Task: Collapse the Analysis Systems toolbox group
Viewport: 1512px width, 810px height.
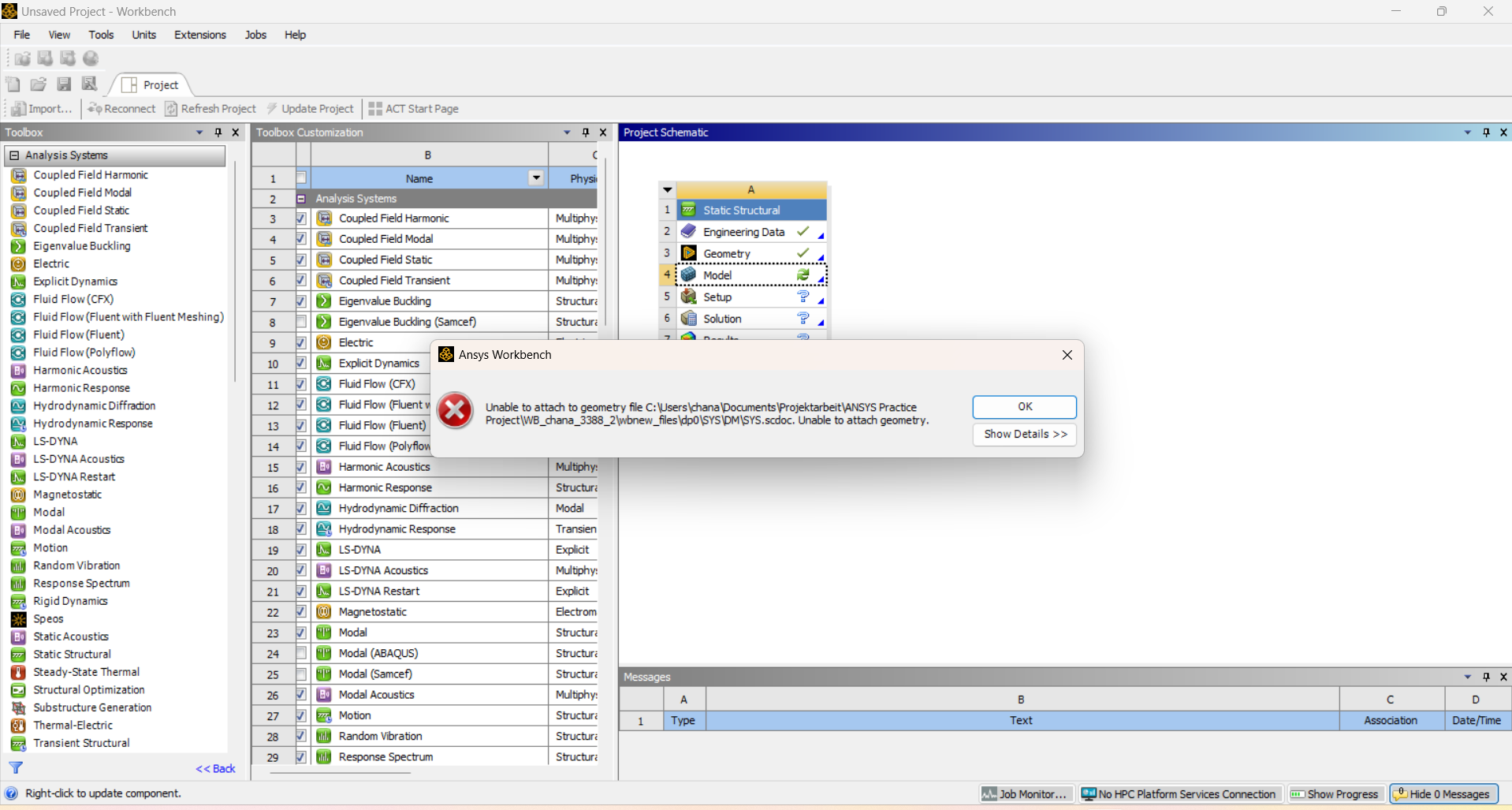Action: (14, 155)
